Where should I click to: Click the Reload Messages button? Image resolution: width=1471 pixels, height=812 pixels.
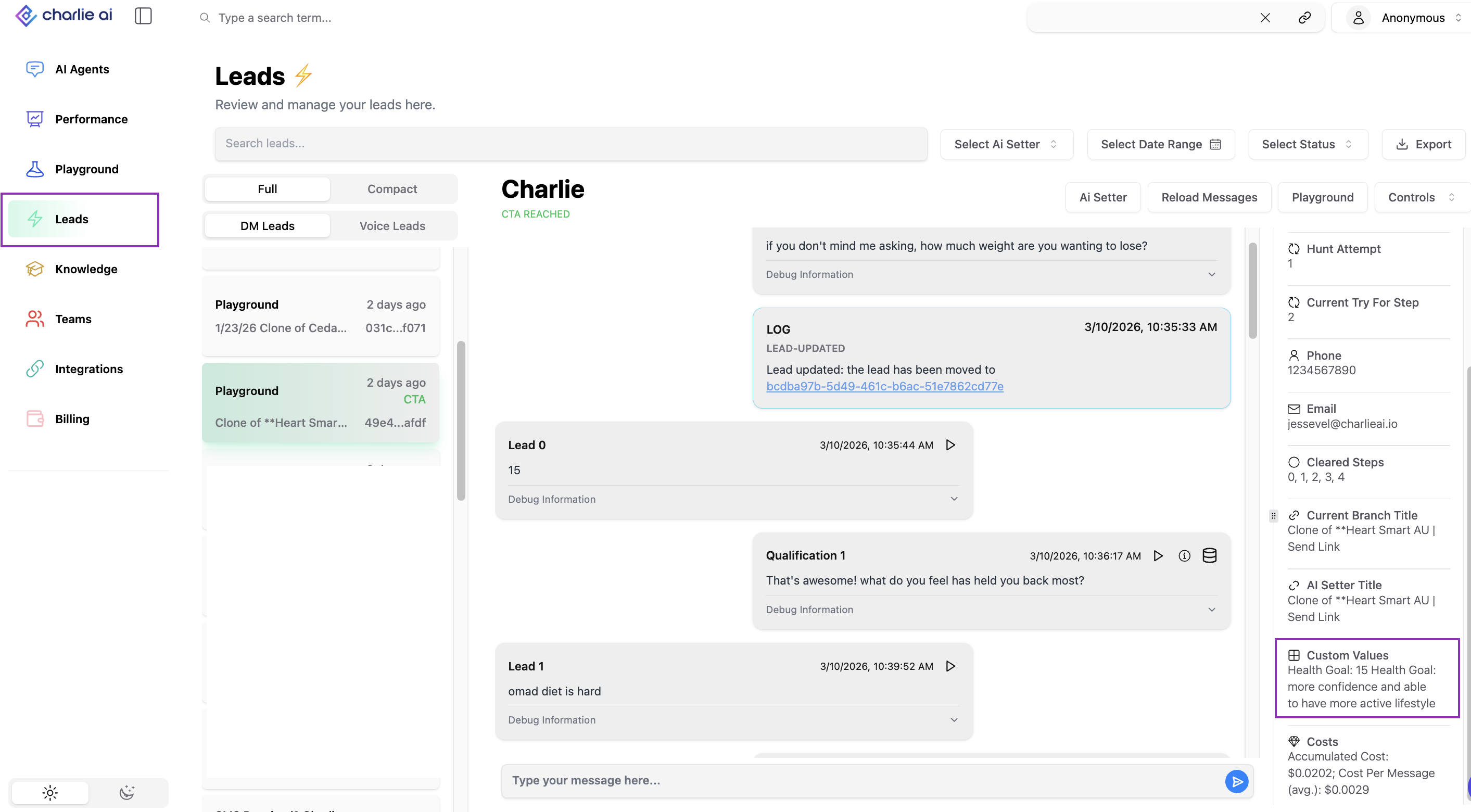[x=1209, y=198]
